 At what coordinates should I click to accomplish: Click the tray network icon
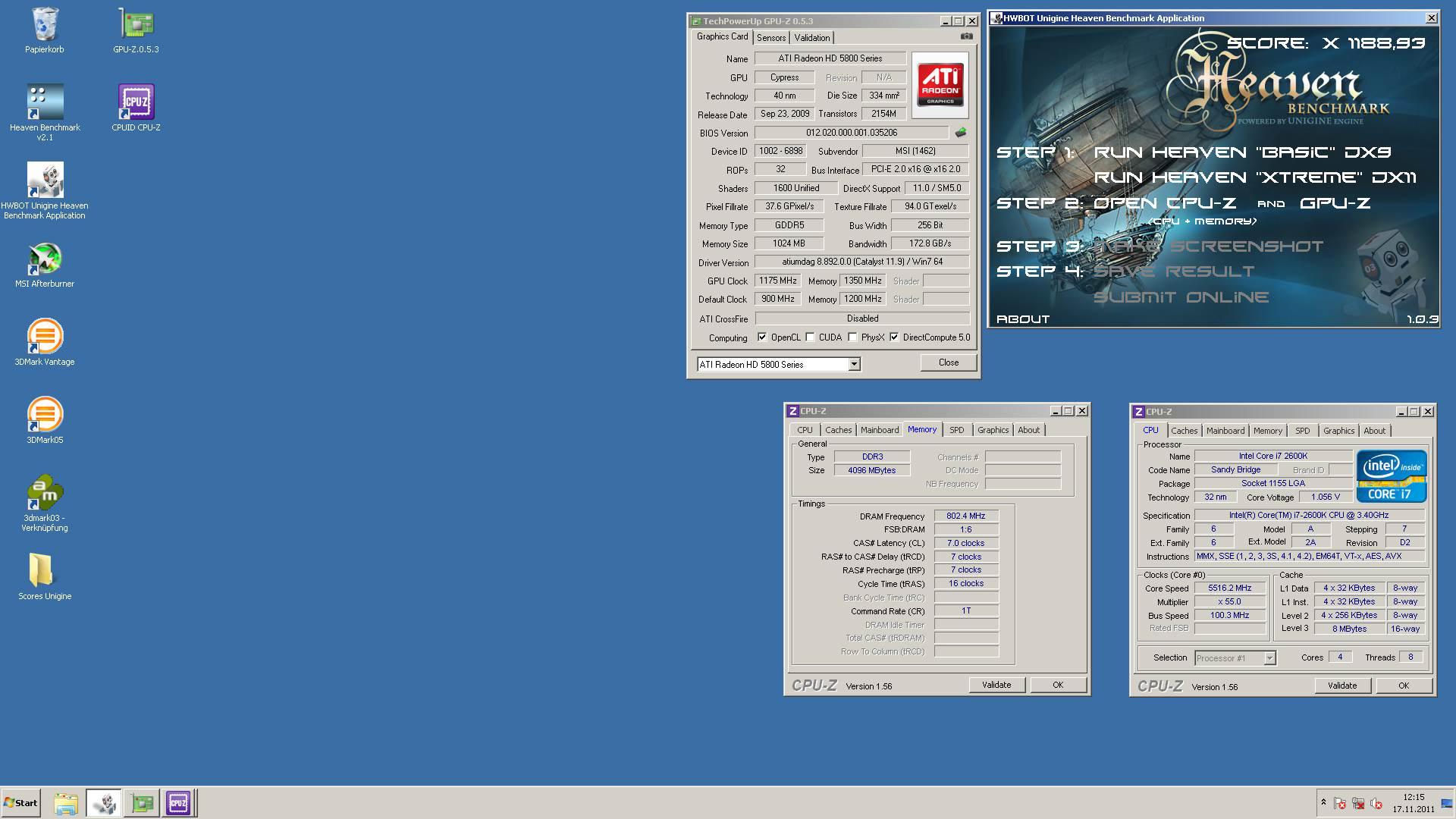[x=1358, y=803]
